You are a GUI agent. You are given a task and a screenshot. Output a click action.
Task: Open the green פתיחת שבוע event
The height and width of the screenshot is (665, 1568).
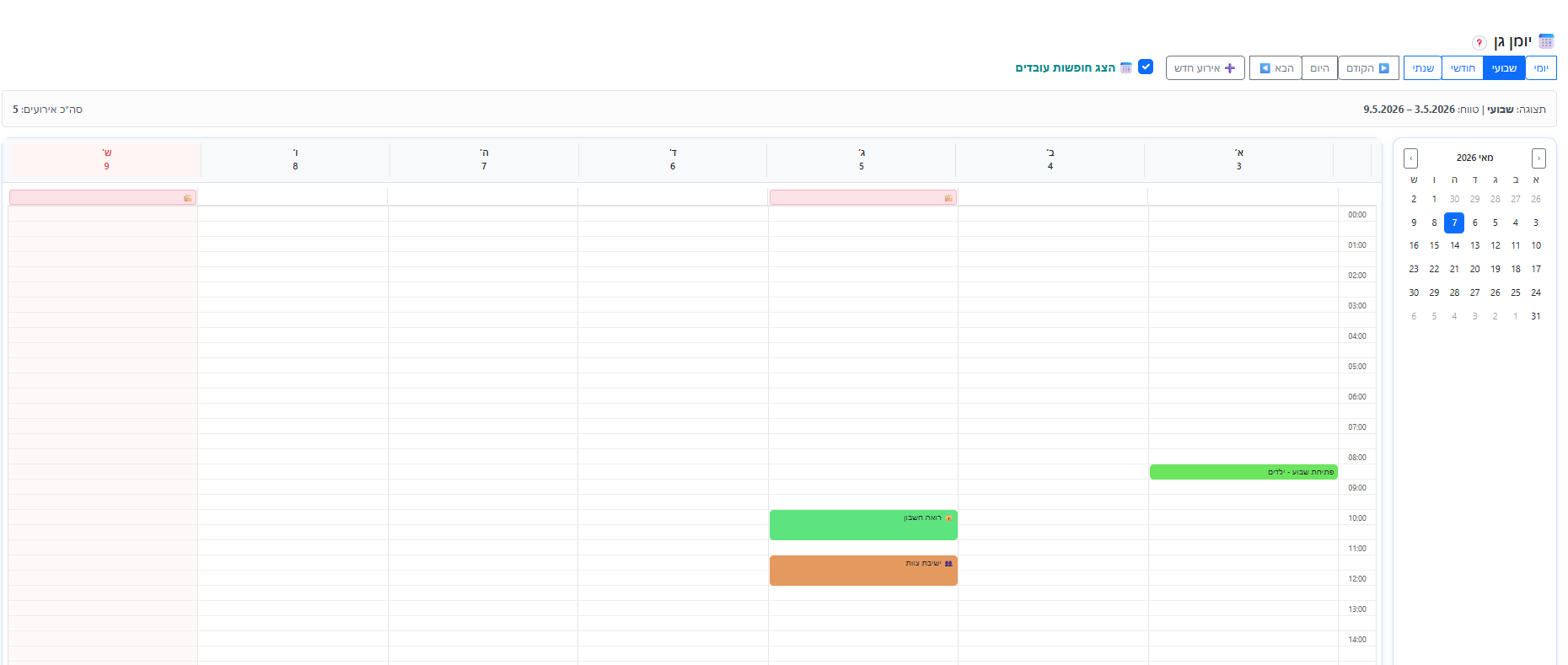tap(1243, 472)
